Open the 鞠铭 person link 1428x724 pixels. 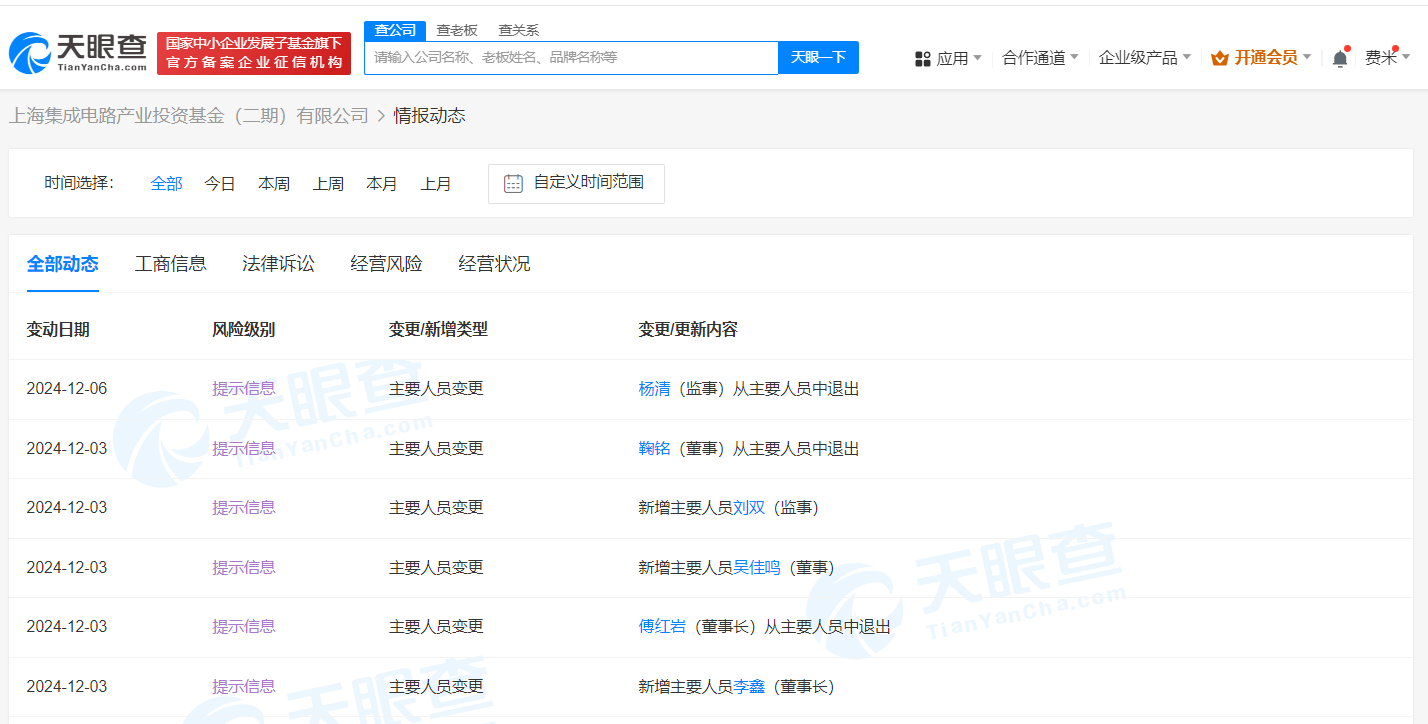coord(655,449)
